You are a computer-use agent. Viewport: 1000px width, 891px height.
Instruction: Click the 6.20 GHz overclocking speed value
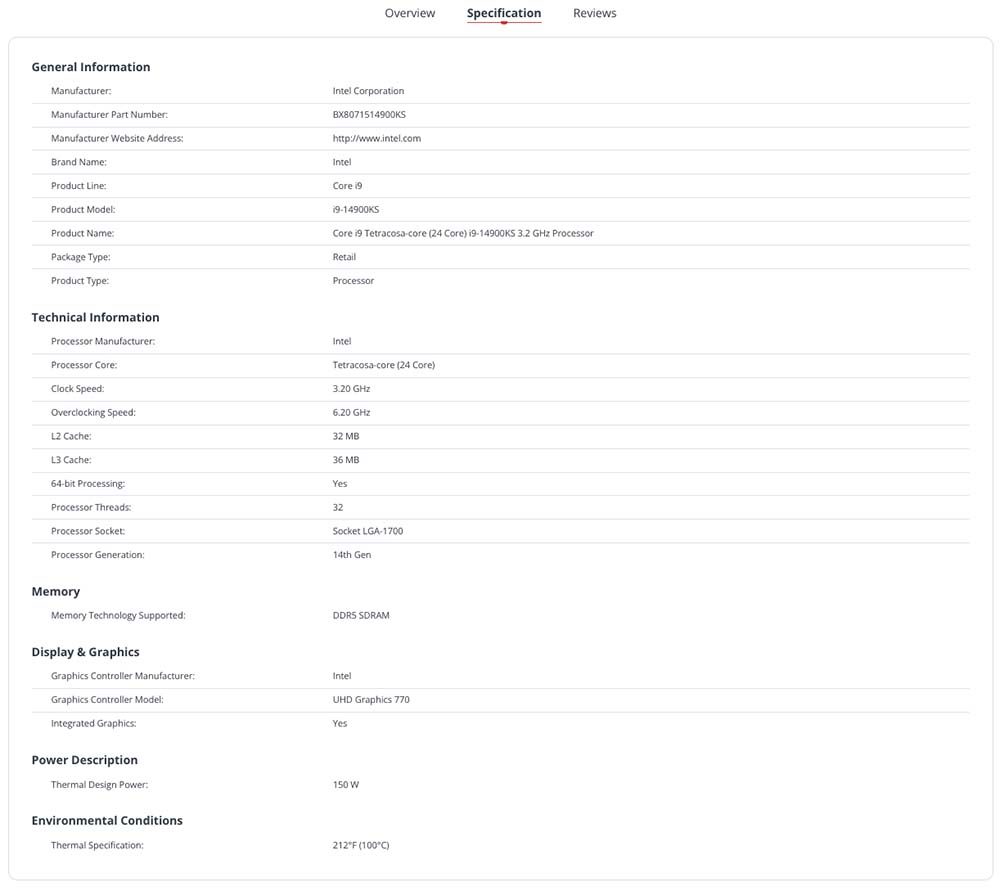tap(351, 413)
